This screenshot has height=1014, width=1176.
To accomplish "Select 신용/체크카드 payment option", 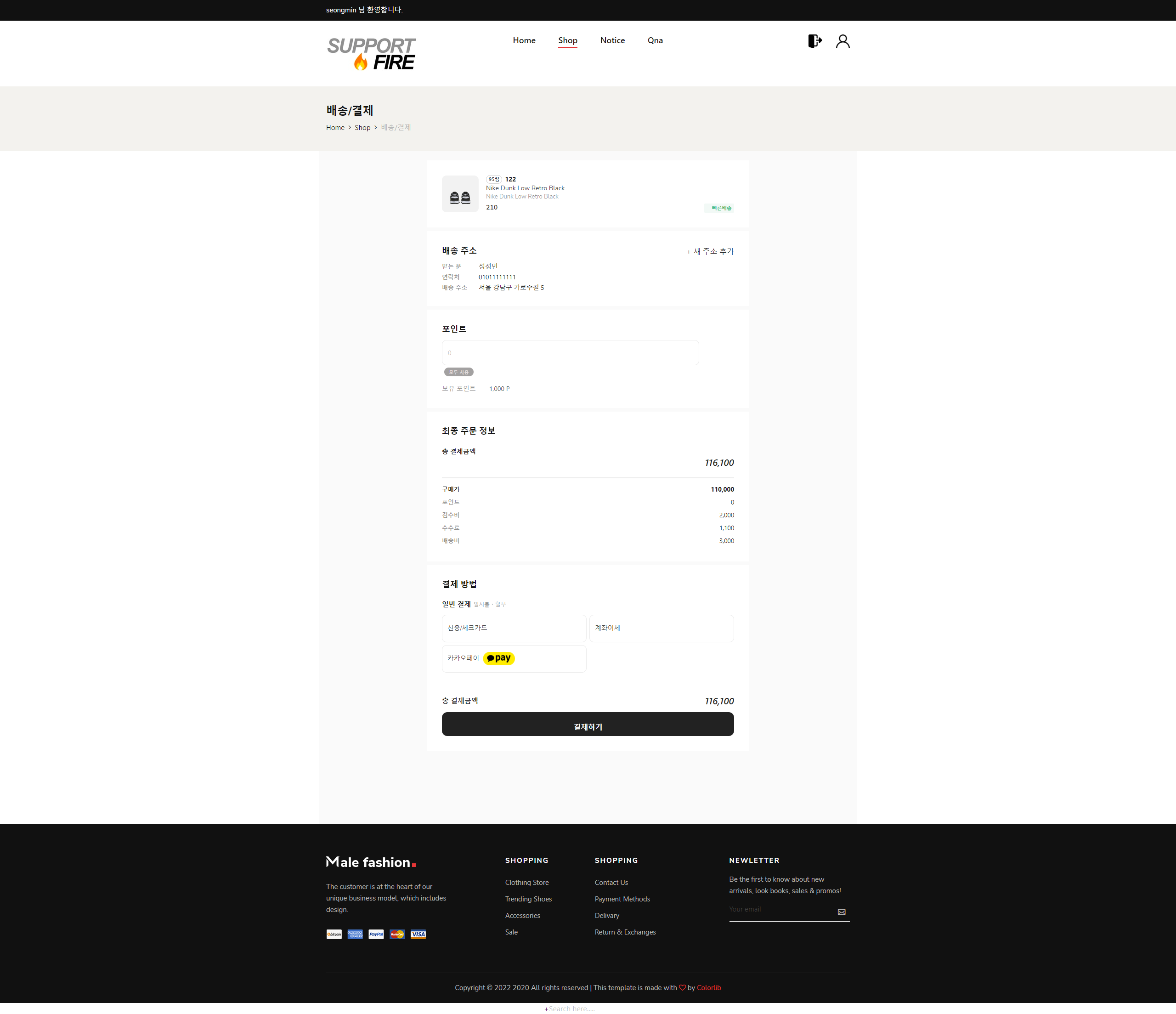I will pyautogui.click(x=514, y=628).
